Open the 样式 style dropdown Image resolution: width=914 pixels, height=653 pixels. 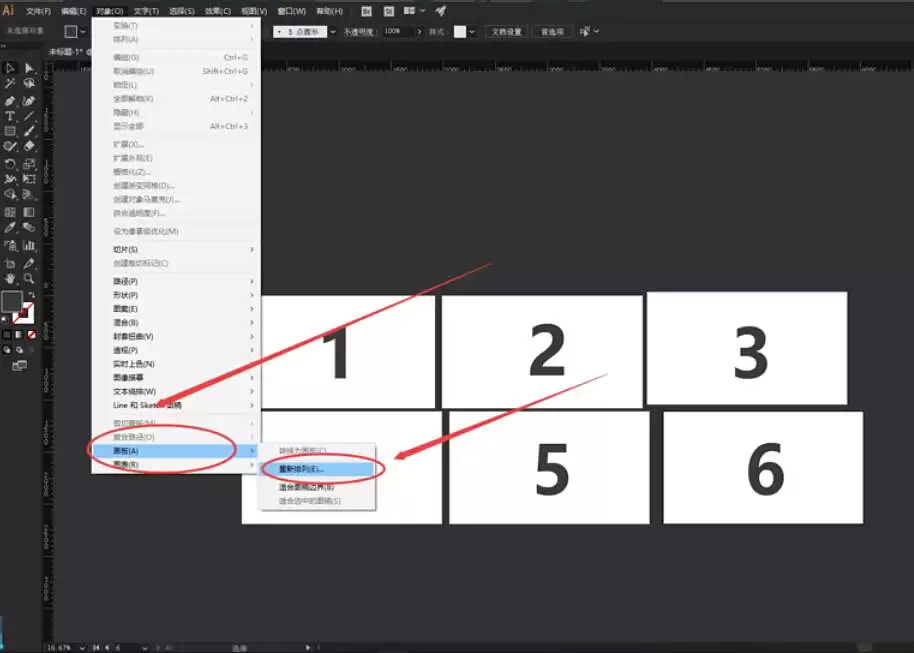(x=471, y=32)
